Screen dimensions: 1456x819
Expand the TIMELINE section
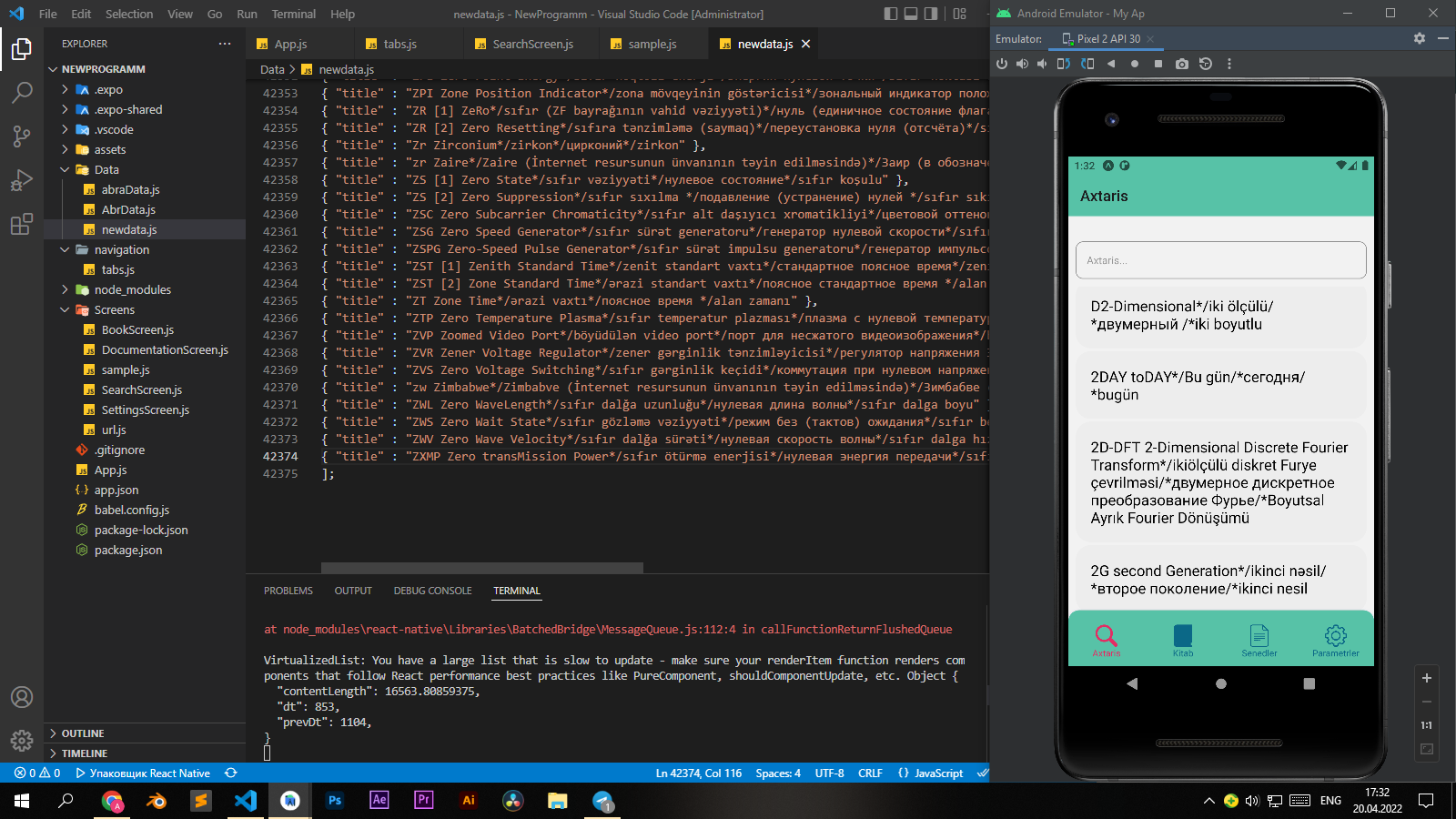[145, 753]
